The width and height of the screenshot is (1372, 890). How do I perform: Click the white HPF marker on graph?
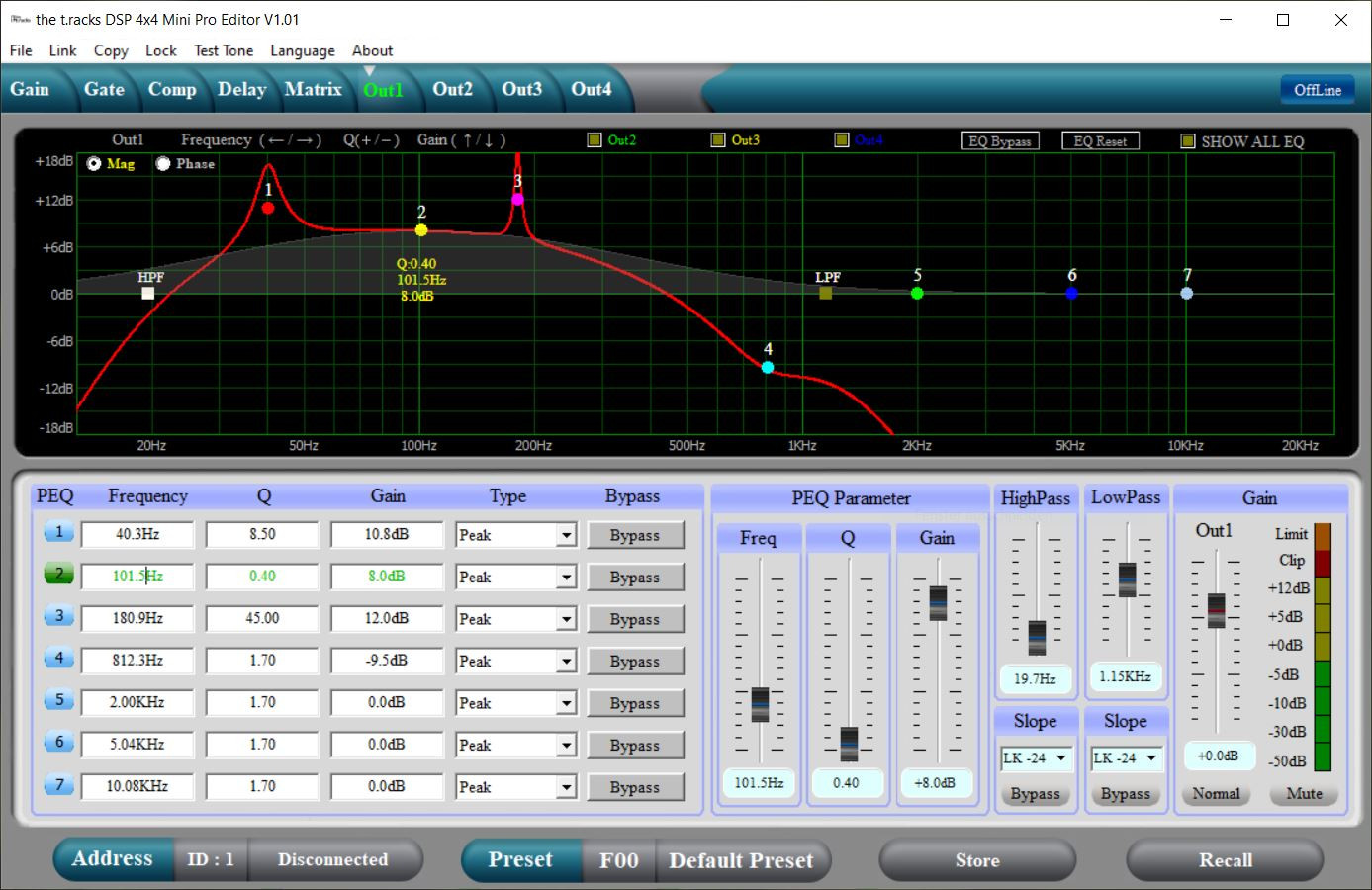pyautogui.click(x=148, y=294)
